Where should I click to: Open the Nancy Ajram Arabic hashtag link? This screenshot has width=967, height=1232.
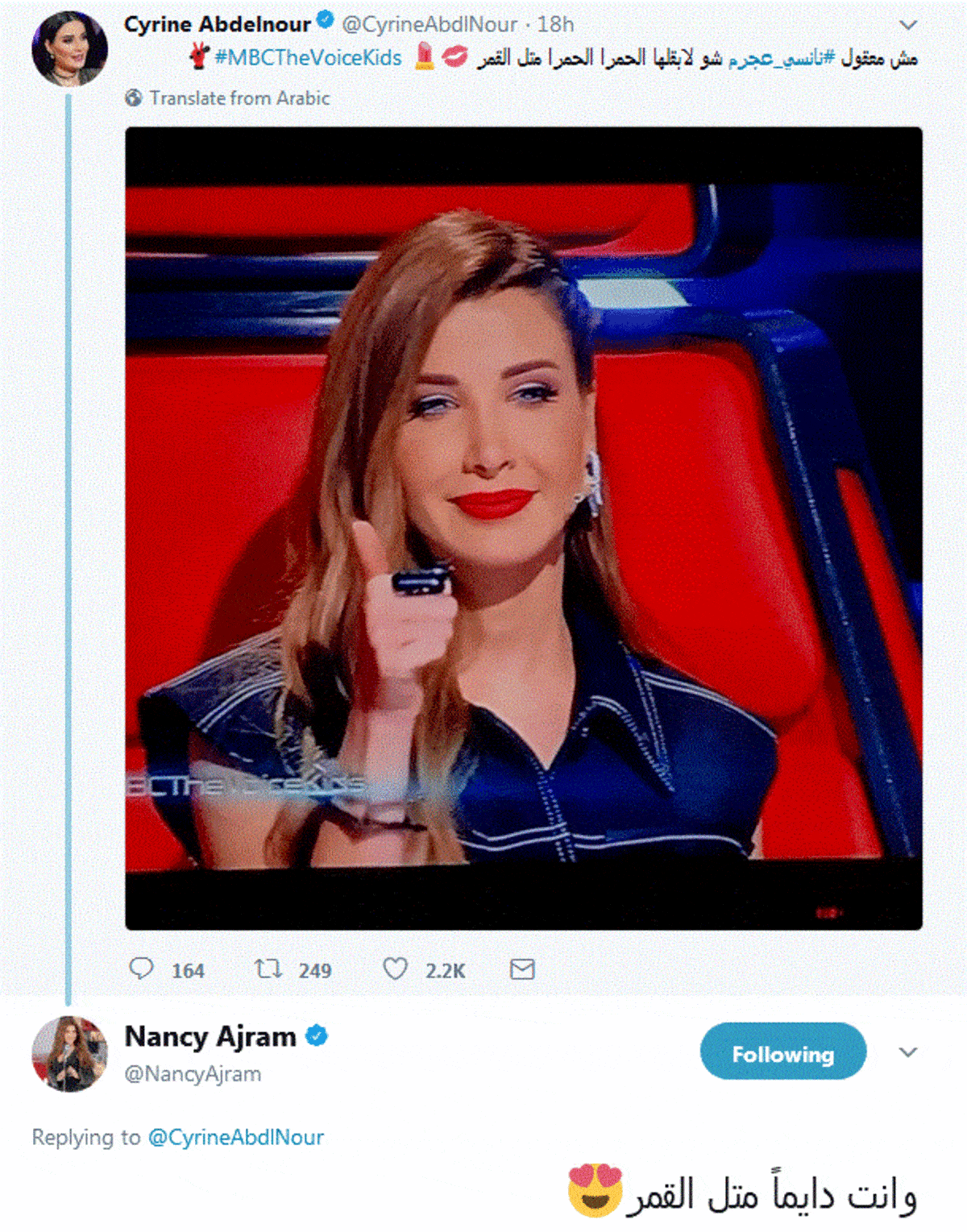(782, 58)
